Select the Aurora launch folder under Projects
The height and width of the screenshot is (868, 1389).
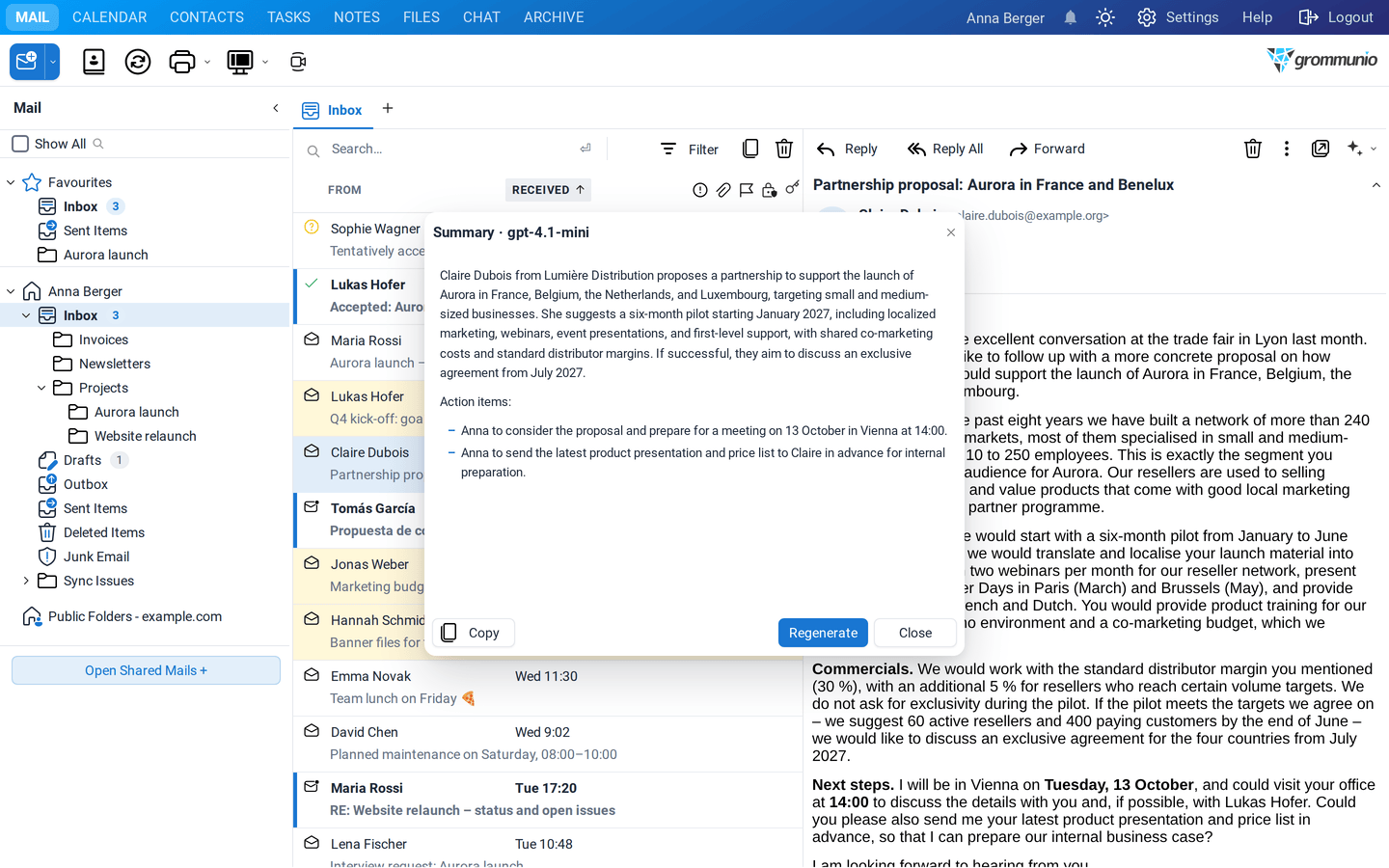(x=136, y=412)
